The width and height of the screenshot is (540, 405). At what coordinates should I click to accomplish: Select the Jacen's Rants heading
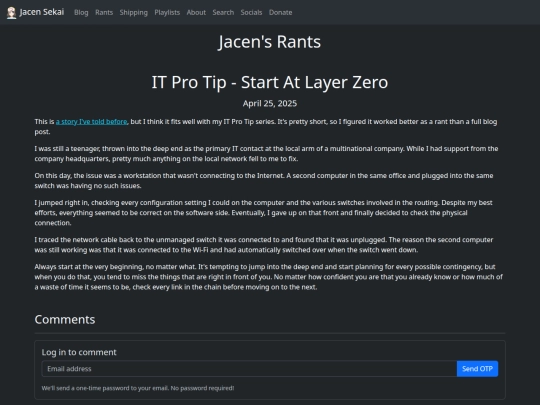[x=270, y=42]
